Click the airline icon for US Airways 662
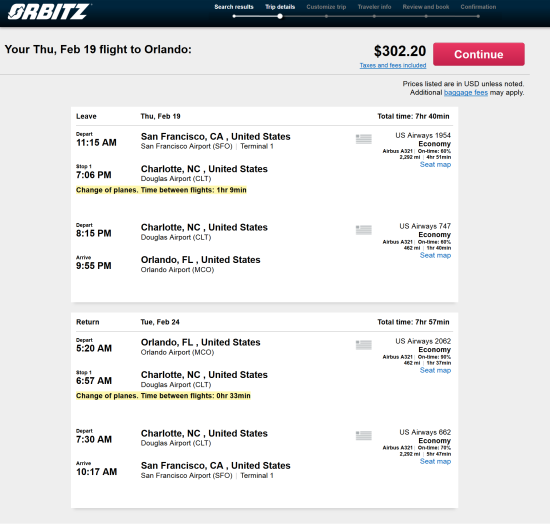550x524 pixels. coord(364,436)
